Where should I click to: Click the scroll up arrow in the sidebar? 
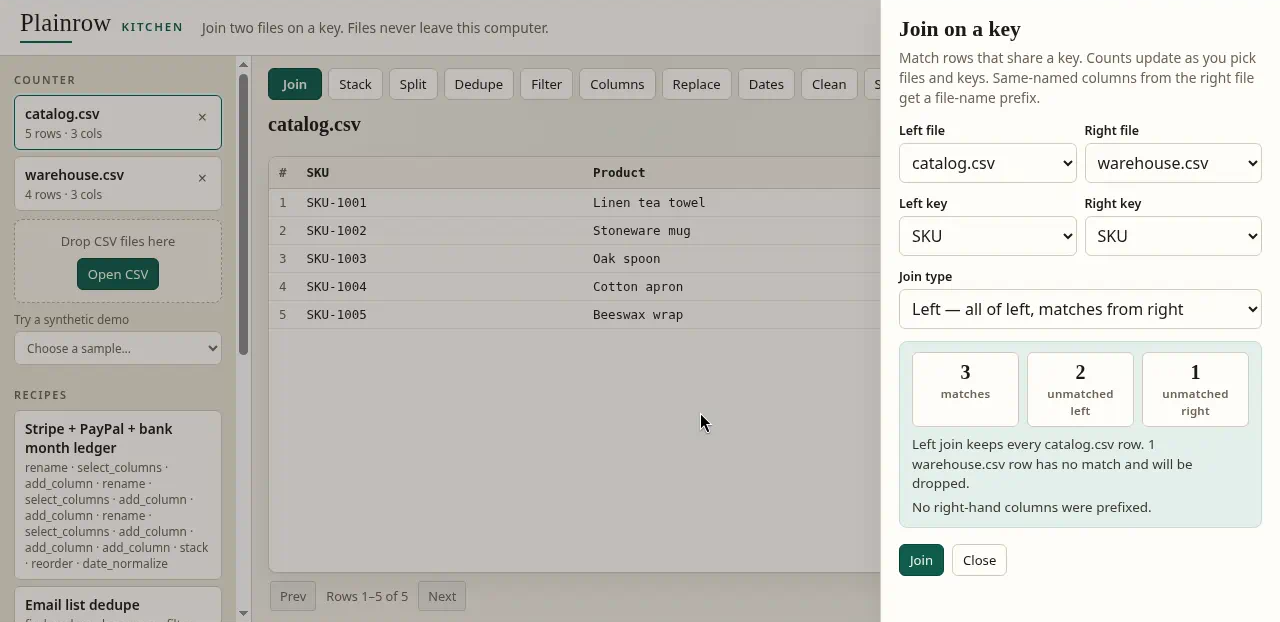tap(243, 64)
